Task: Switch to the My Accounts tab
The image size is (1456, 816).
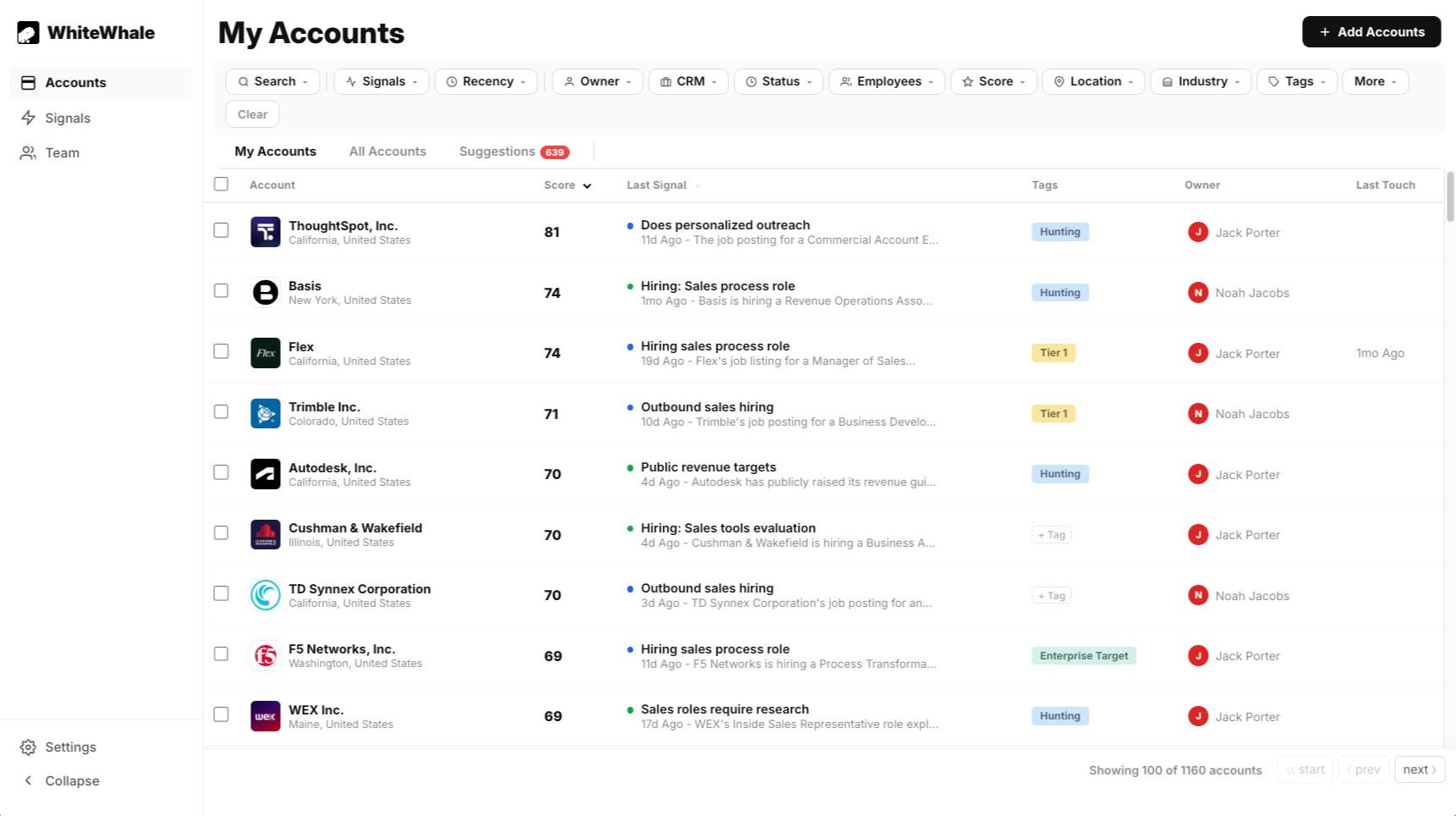Action: pos(276,152)
